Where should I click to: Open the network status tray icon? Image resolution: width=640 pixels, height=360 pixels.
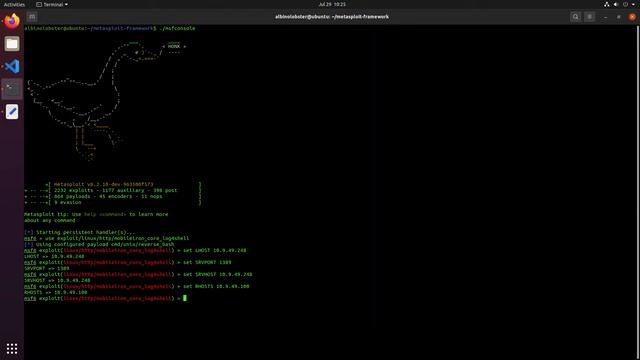coord(607,4)
